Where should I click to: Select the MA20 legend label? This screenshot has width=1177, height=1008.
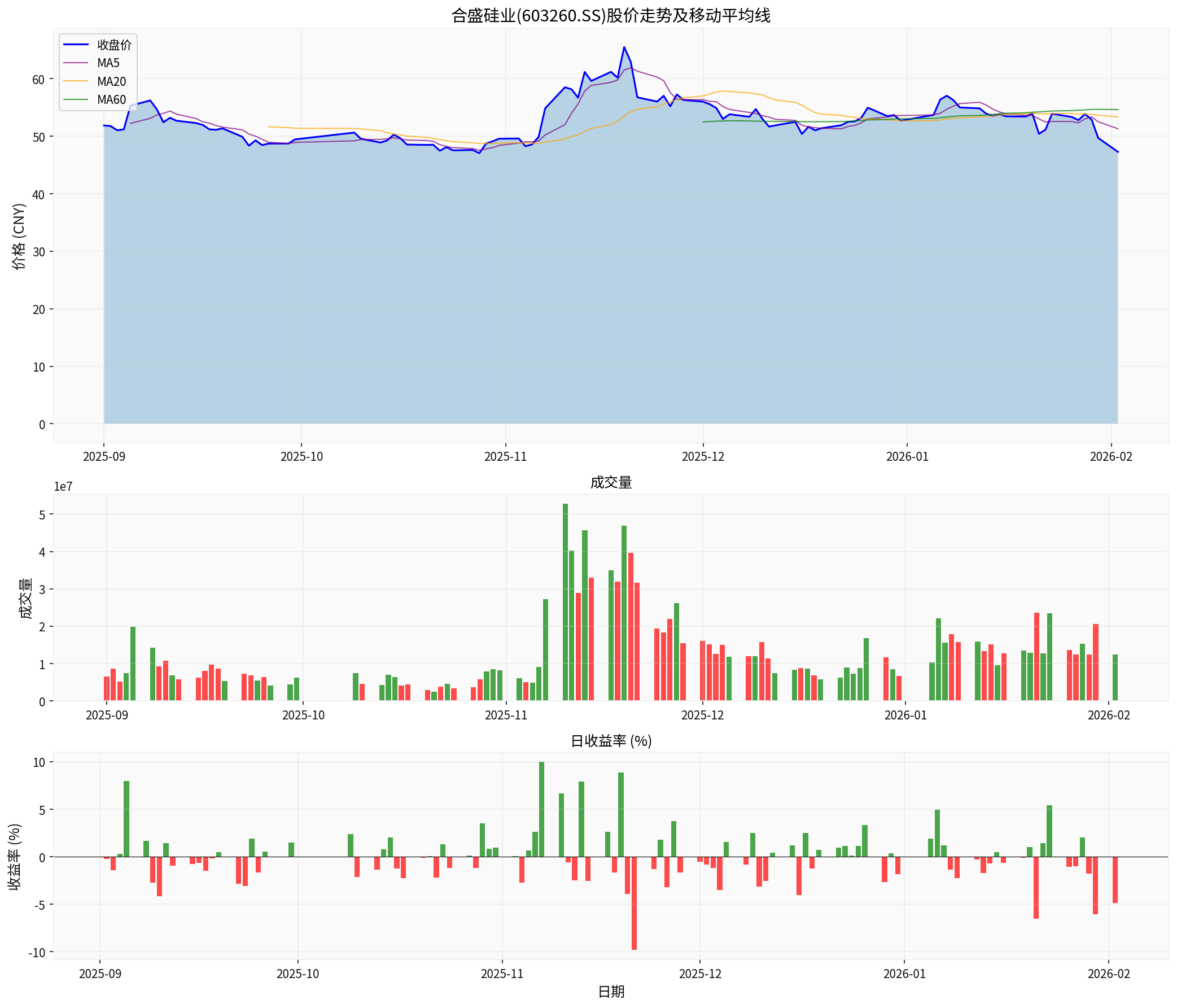111,82
